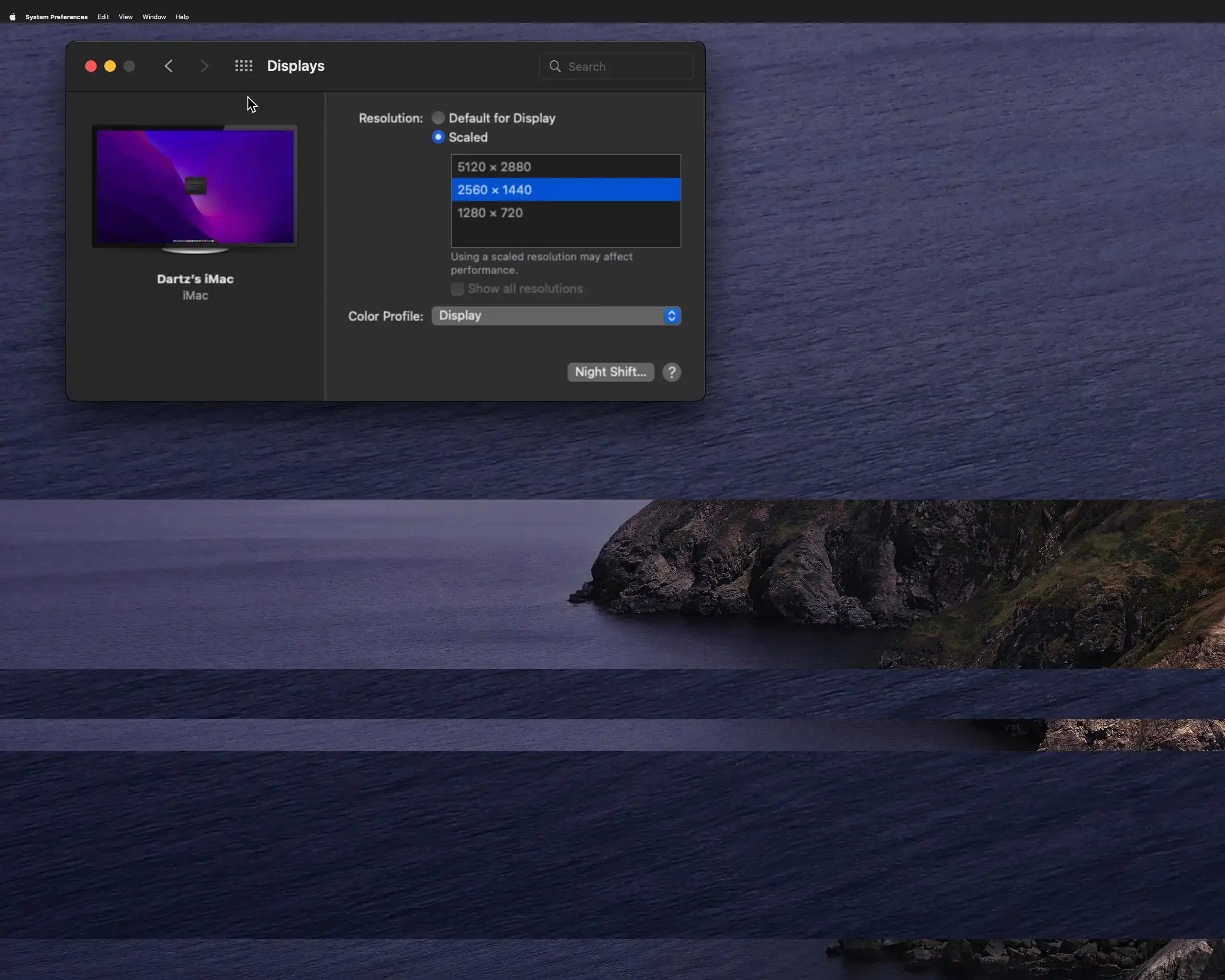The image size is (1225, 980).
Task: Minimize window with the yellow button
Action: pos(110,66)
